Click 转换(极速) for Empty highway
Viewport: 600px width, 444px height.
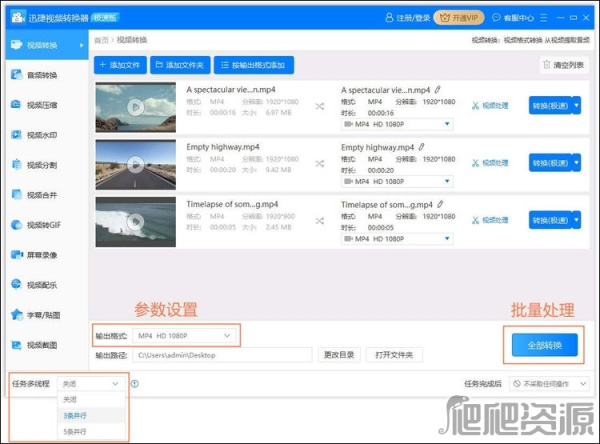550,163
